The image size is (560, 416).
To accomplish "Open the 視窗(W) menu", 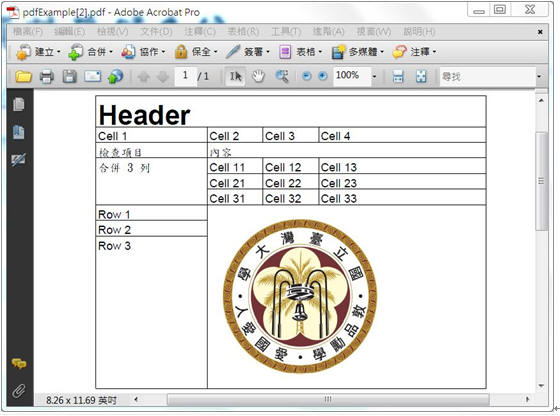I will (x=374, y=32).
